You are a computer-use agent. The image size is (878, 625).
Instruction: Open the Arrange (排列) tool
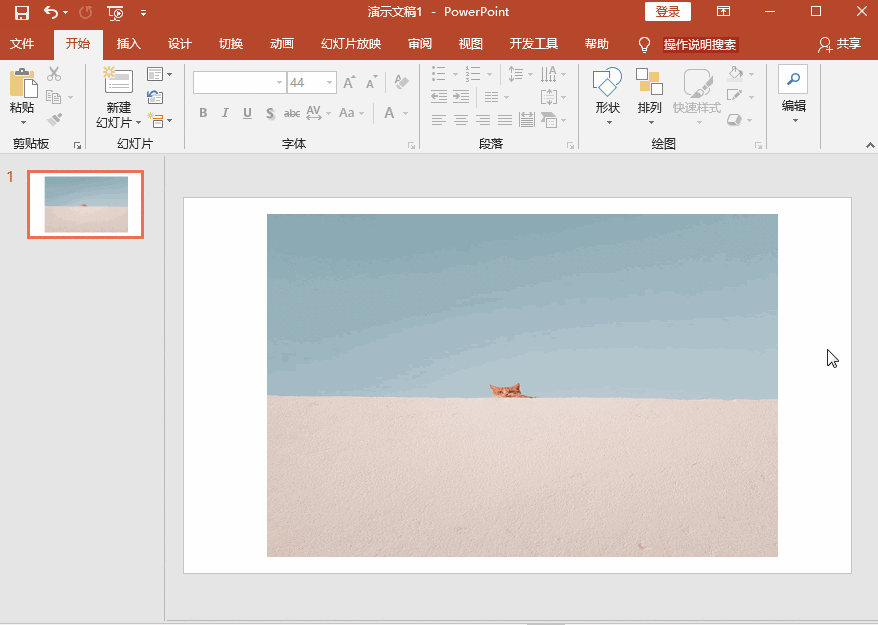point(649,84)
